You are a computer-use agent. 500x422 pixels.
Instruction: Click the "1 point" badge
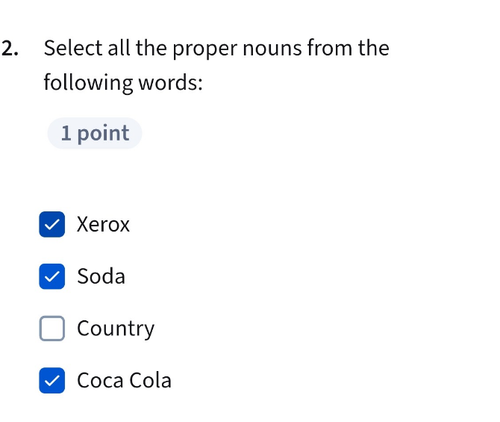[95, 133]
